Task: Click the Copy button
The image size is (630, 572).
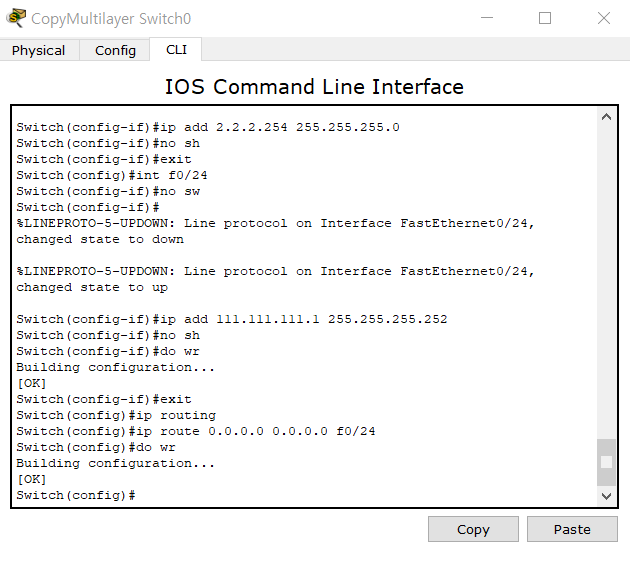Action: click(473, 529)
